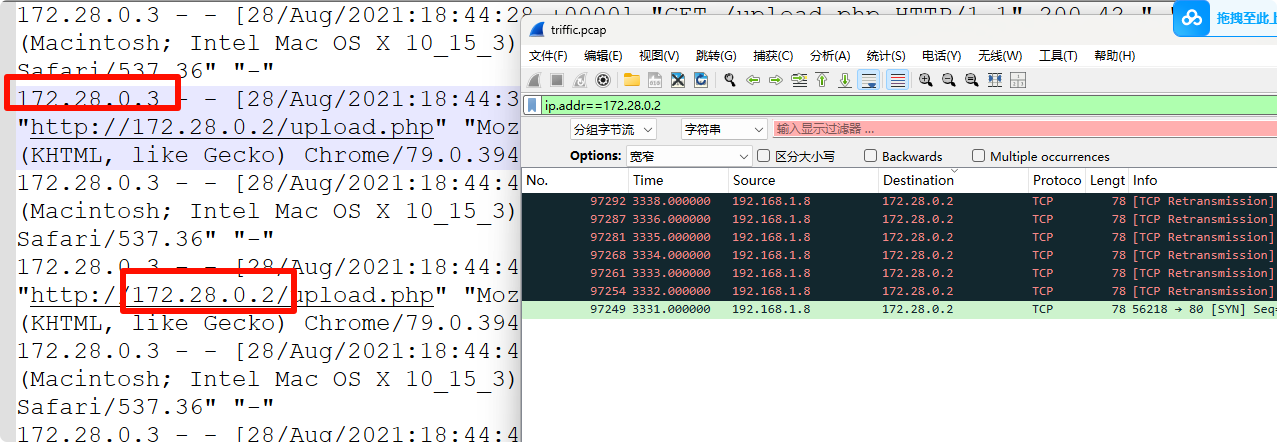Open the 工具(T) menu
Image resolution: width=1277 pixels, height=442 pixels.
tap(1058, 56)
